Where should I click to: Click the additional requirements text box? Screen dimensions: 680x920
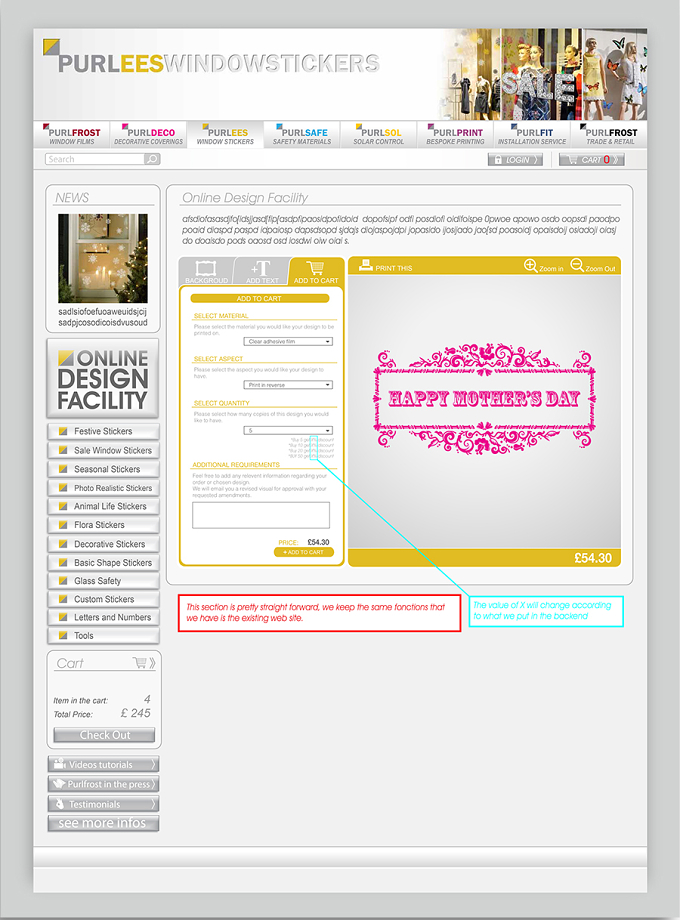click(x=261, y=515)
